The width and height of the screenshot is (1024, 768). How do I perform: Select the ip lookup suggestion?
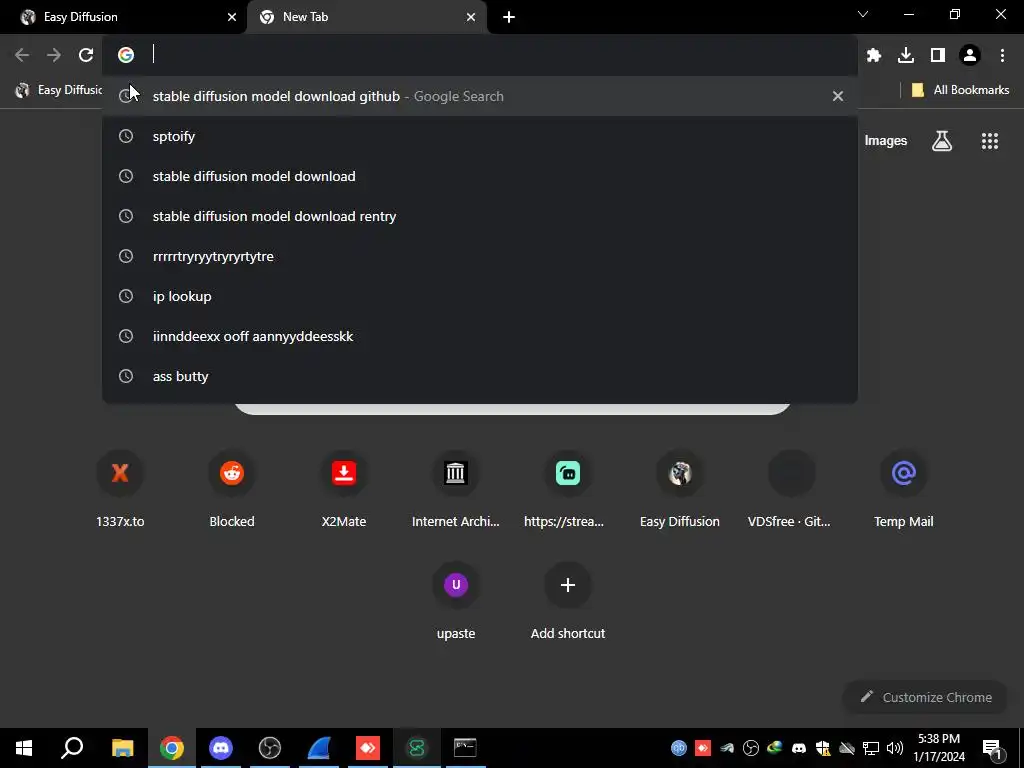pos(480,296)
